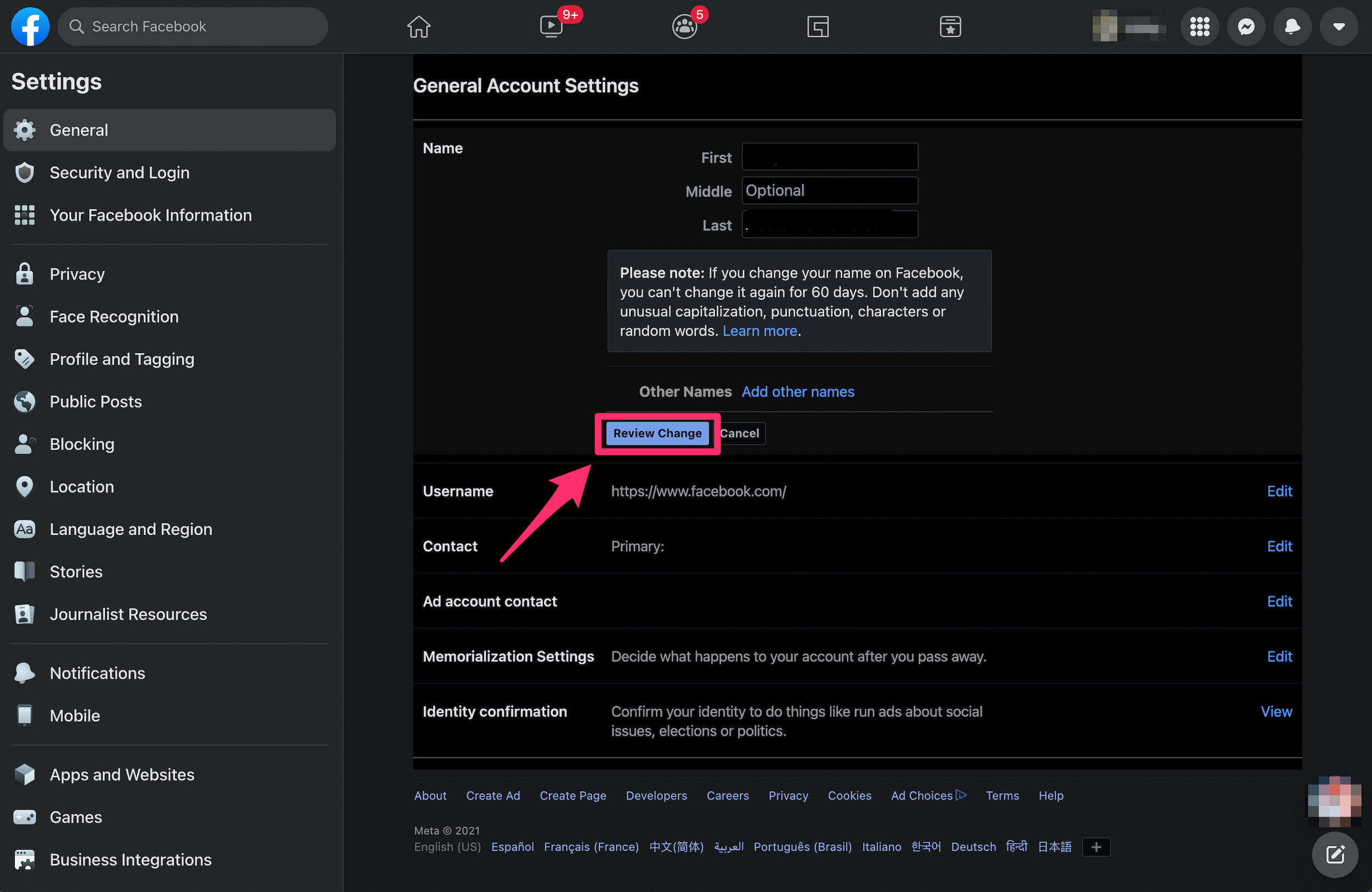This screenshot has width=1372, height=892.
Task: Go to the Home feed icon
Action: [419, 26]
